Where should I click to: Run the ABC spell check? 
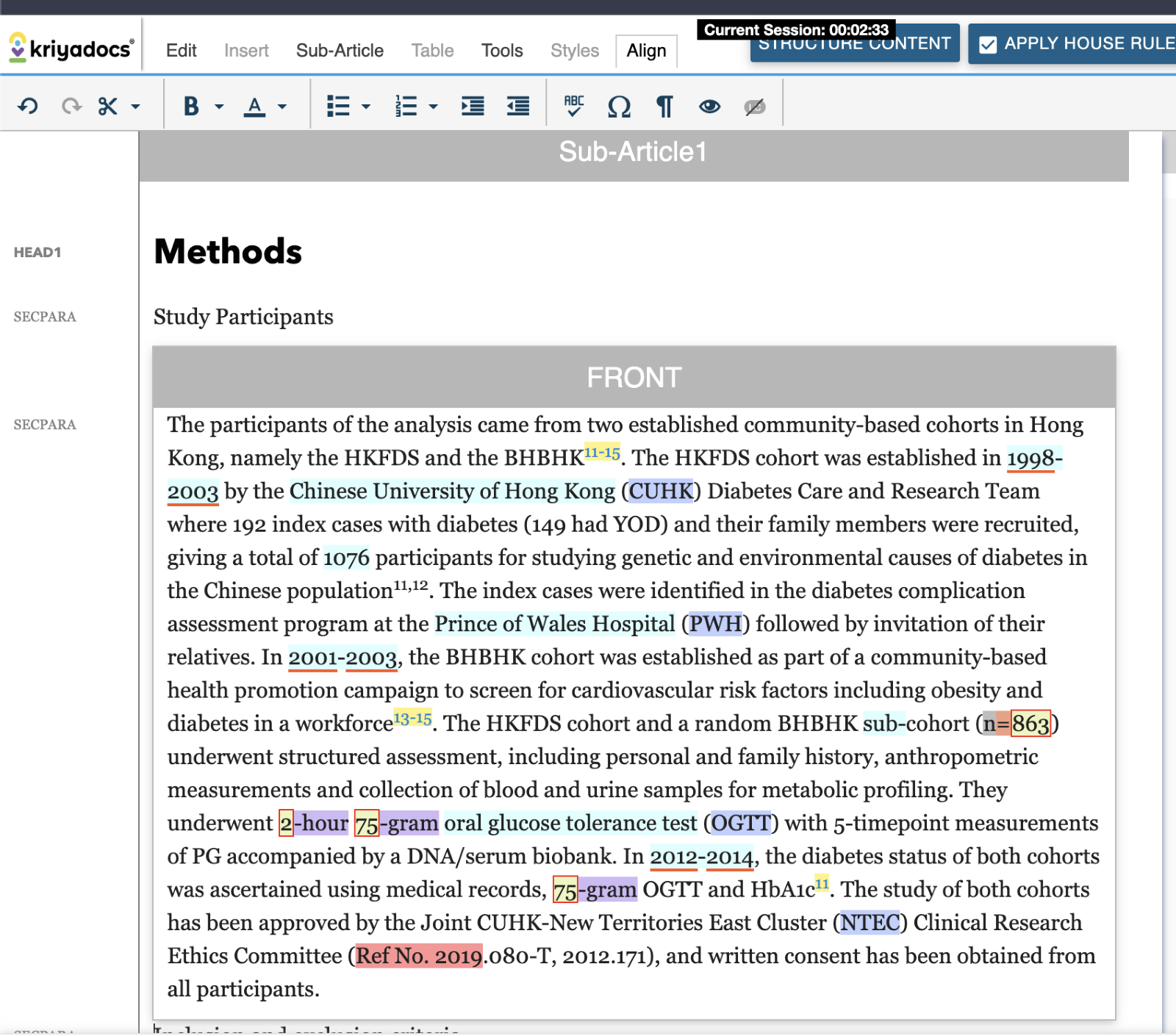click(574, 107)
